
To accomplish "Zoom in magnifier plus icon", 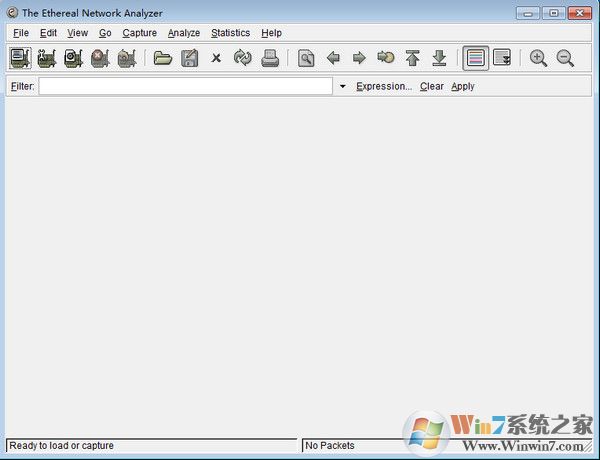I will [x=538, y=58].
